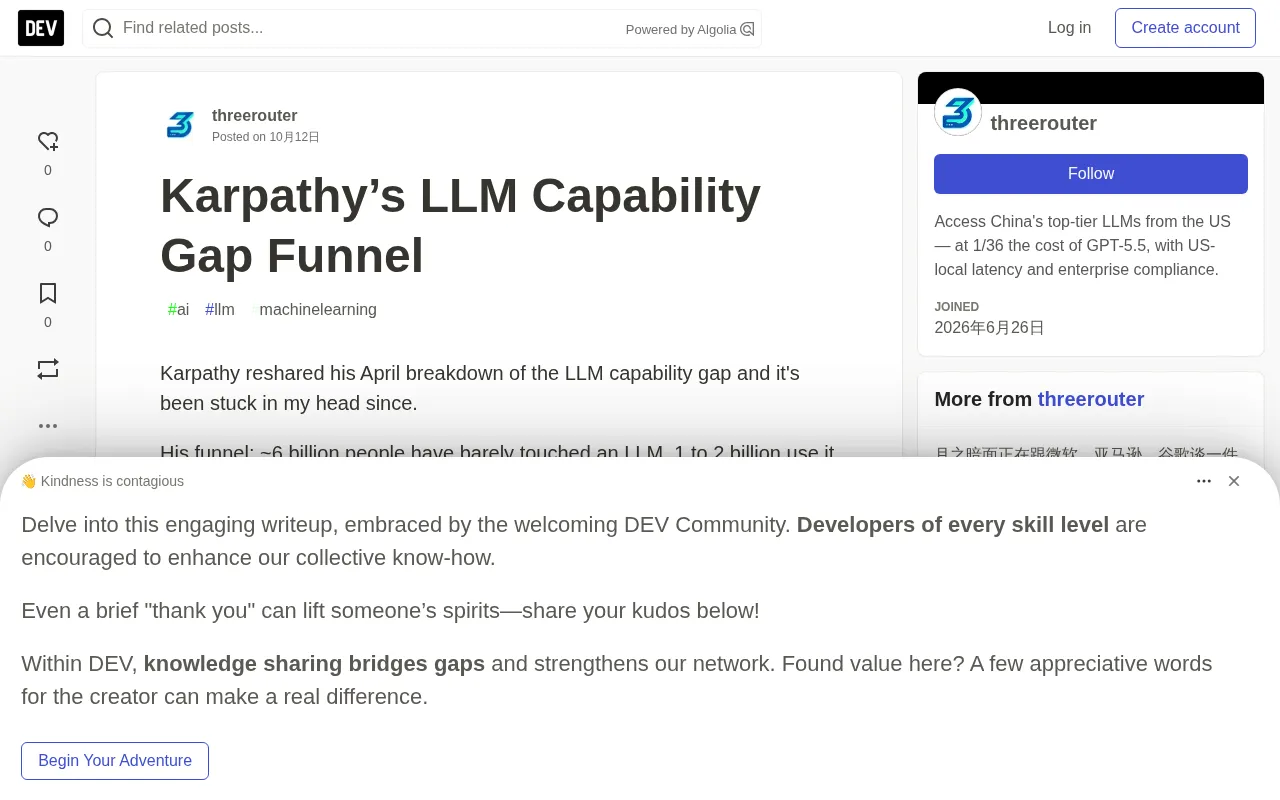Jump to comments via speech bubble icon
The width and height of the screenshot is (1280, 800).
tap(48, 217)
